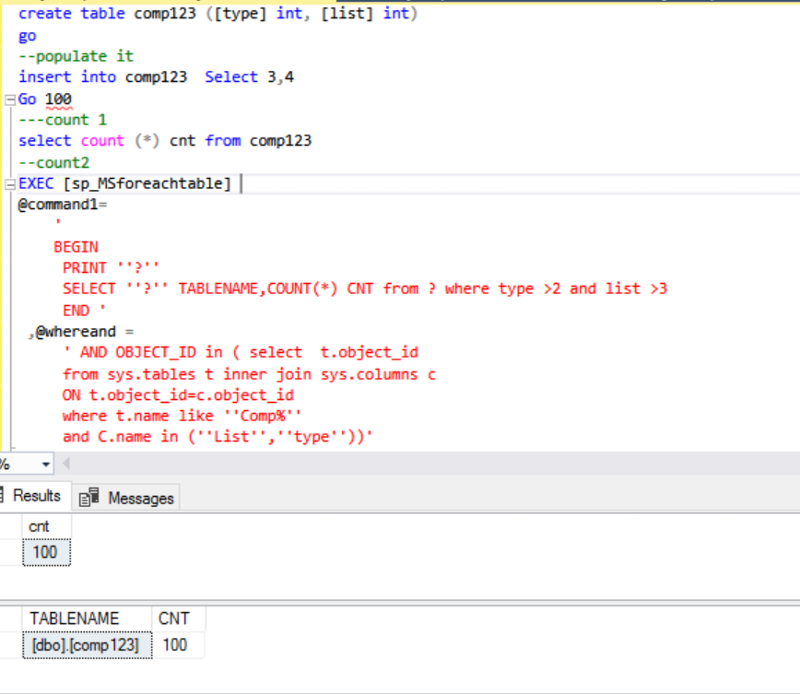The height and width of the screenshot is (694, 800).
Task: Collapse the EXEC sp_MSforeachtable code block
Action: coord(10,184)
